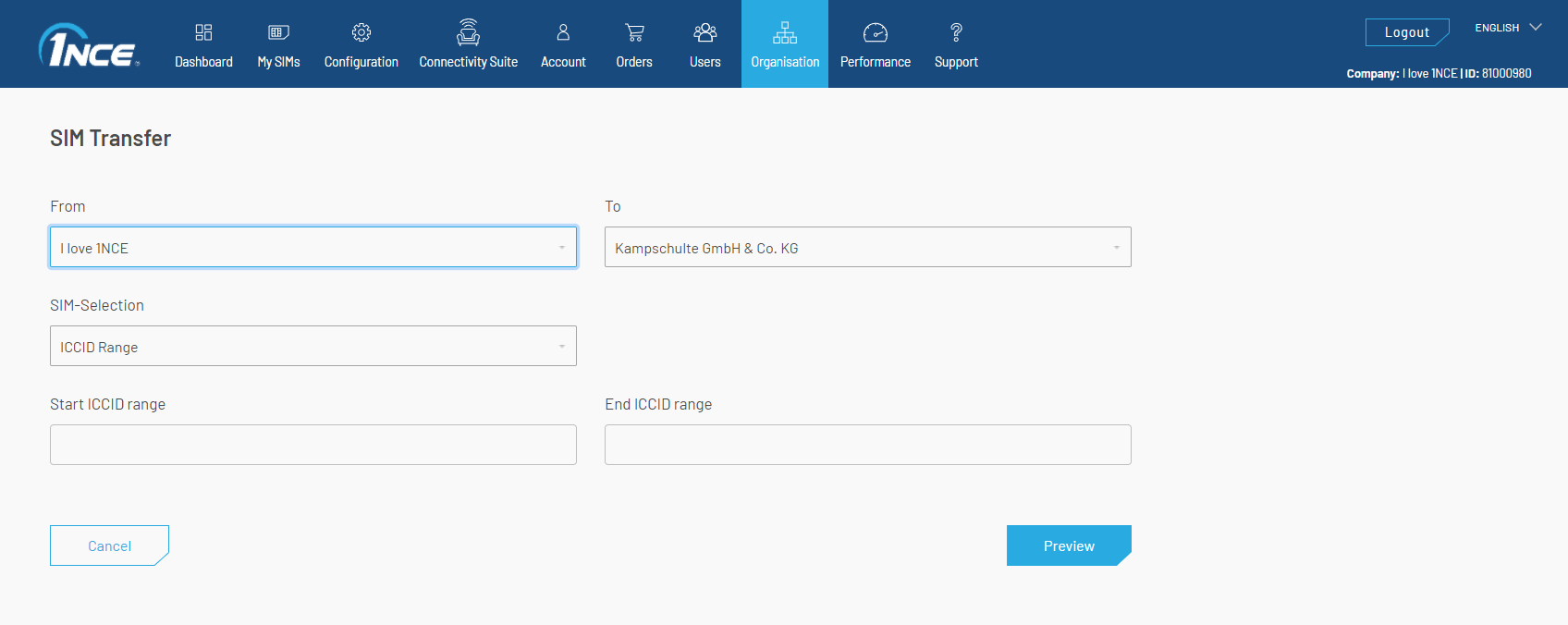The height and width of the screenshot is (625, 1568).
Task: Select the Configuration menu label
Action: [x=361, y=62]
